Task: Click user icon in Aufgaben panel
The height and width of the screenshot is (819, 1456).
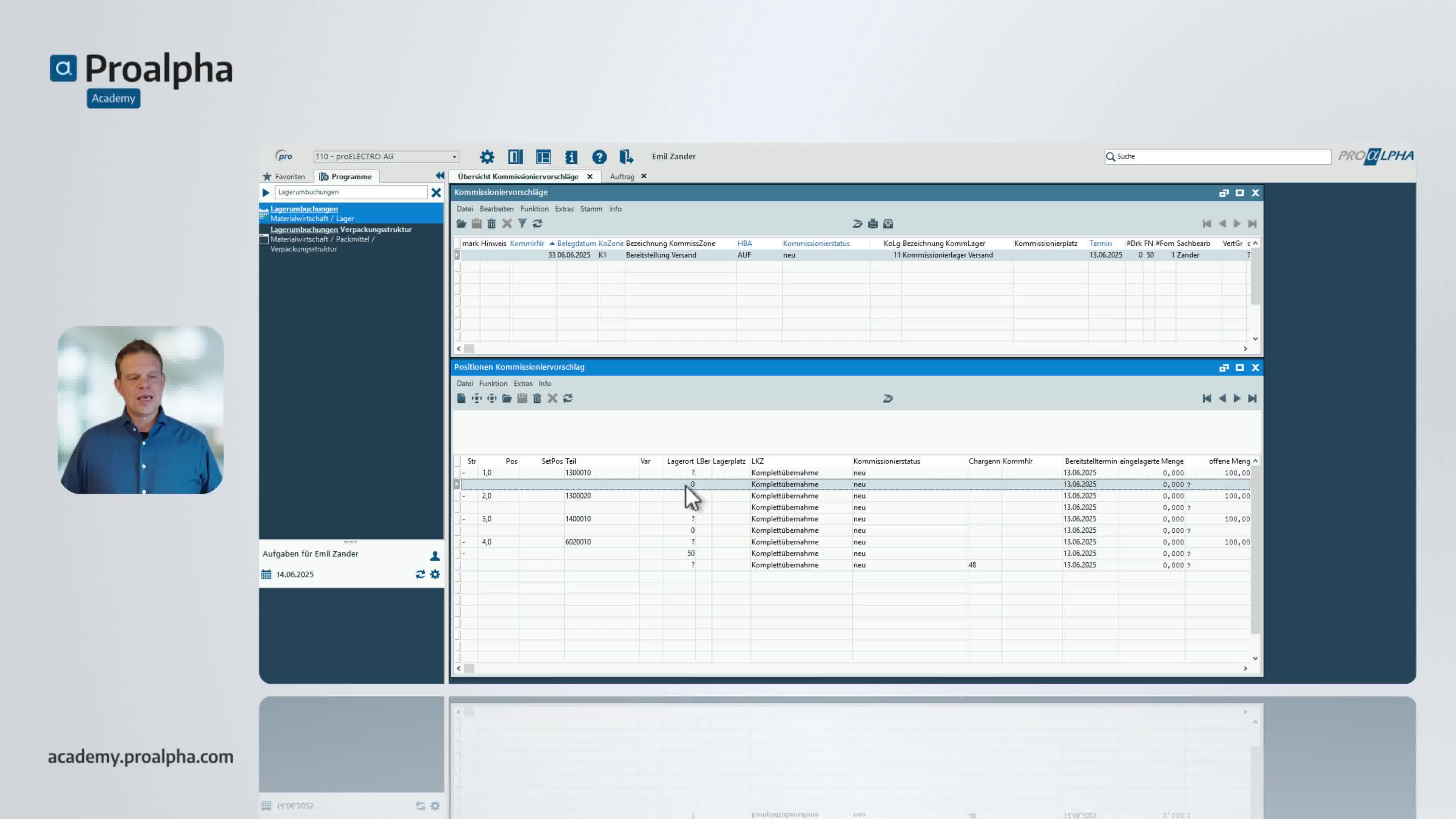Action: pos(435,555)
